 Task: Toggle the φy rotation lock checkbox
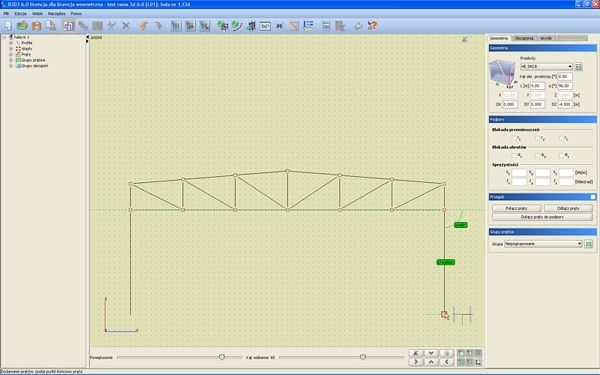click(537, 155)
